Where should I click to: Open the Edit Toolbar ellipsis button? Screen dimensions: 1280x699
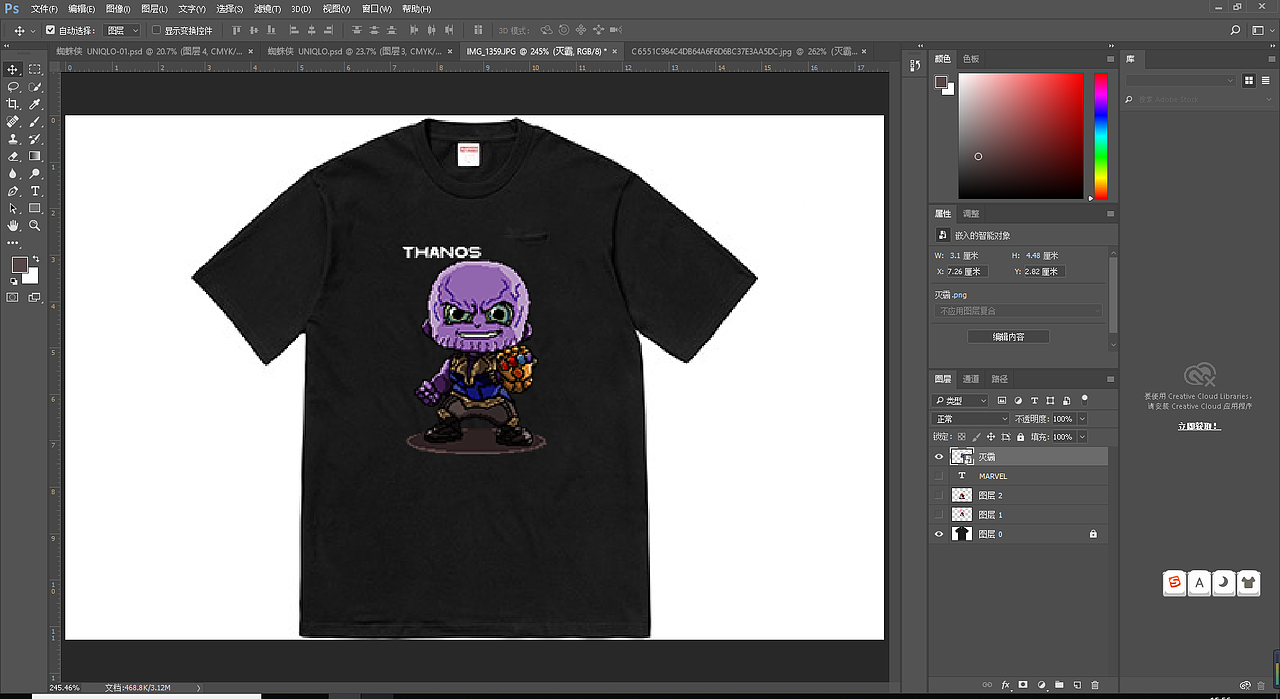click(13, 243)
